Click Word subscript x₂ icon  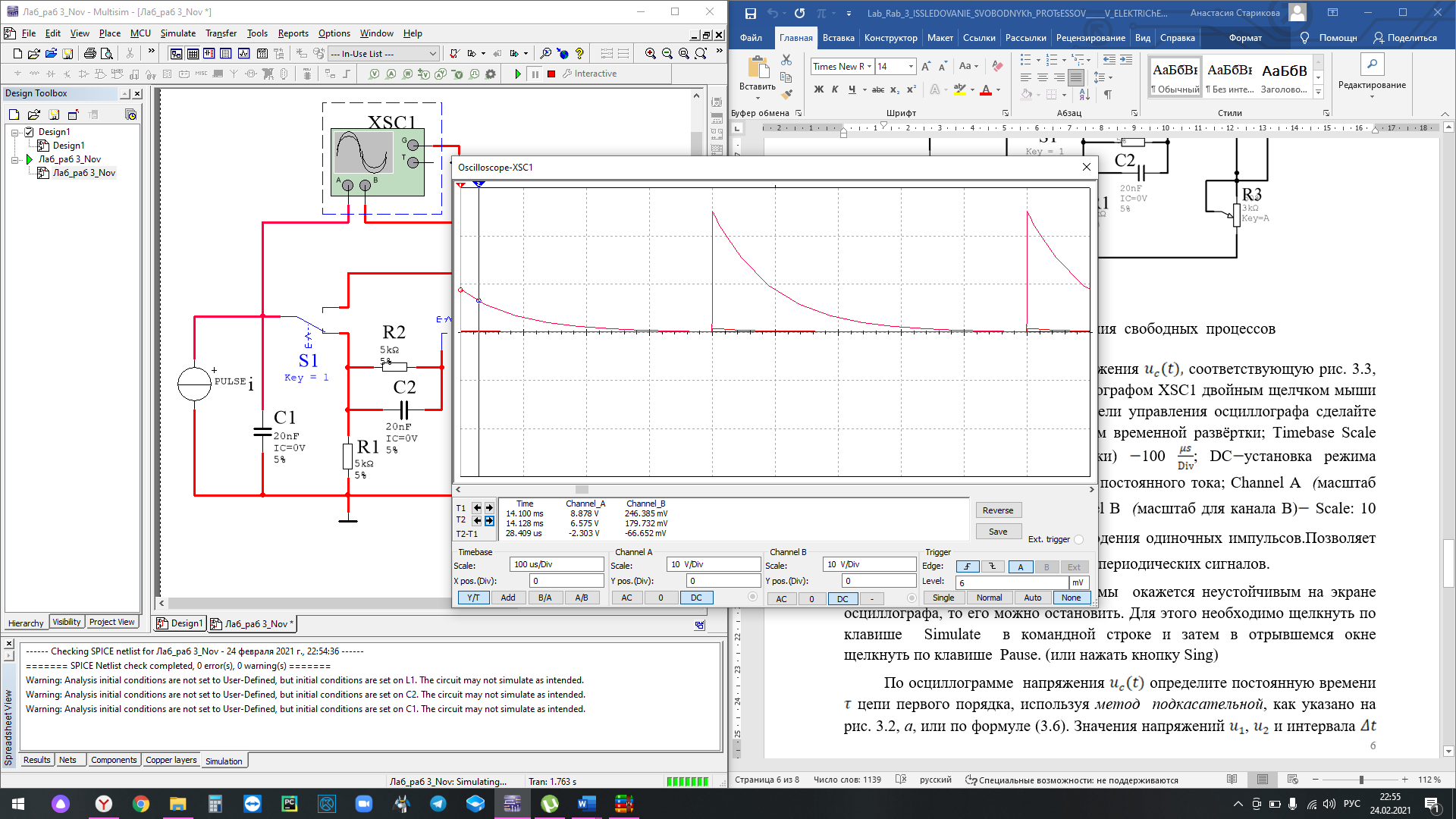895,89
